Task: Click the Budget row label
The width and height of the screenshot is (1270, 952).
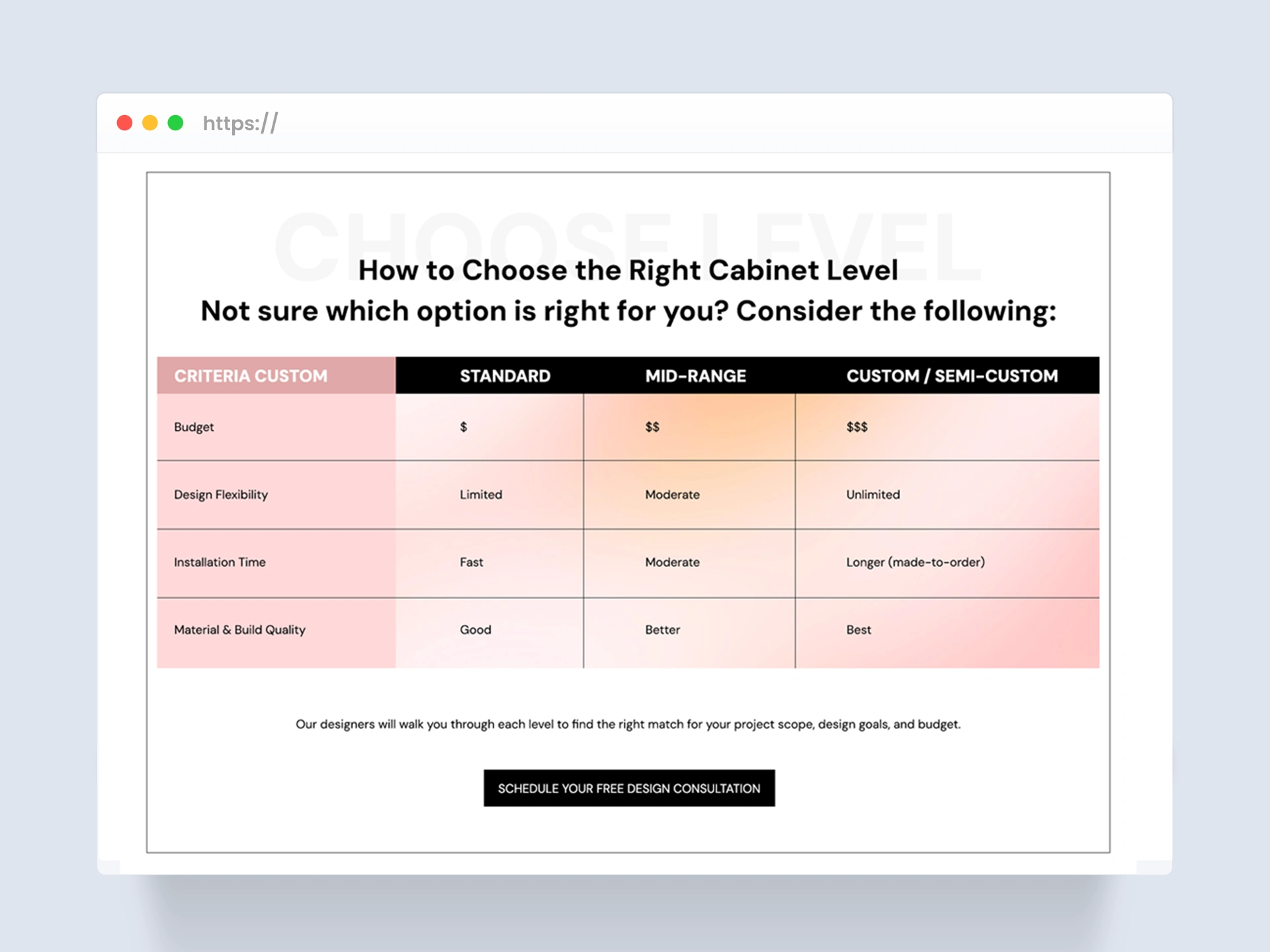Action: pos(194,427)
